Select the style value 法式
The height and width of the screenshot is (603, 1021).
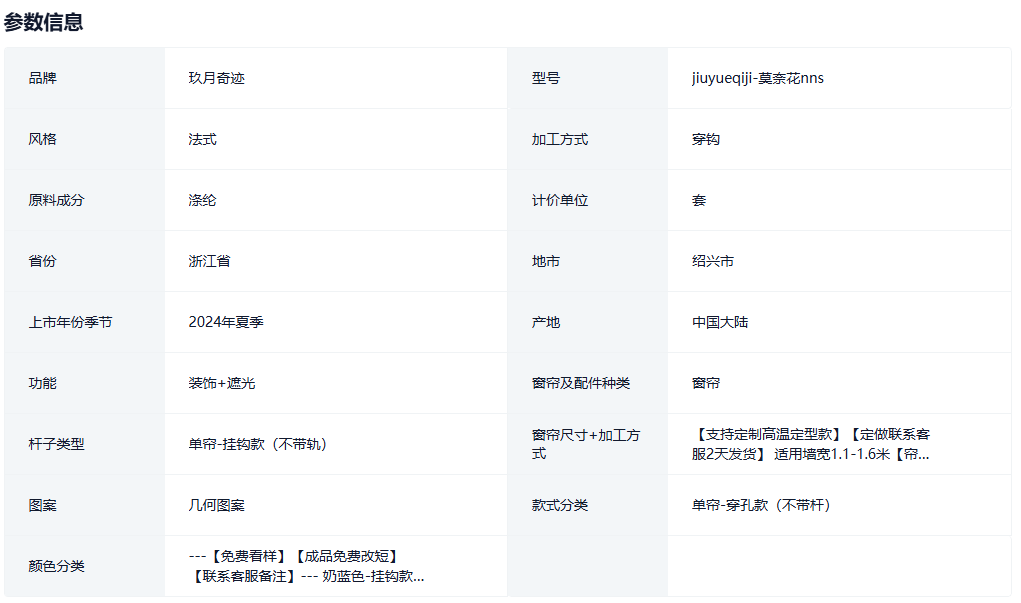[x=202, y=139]
